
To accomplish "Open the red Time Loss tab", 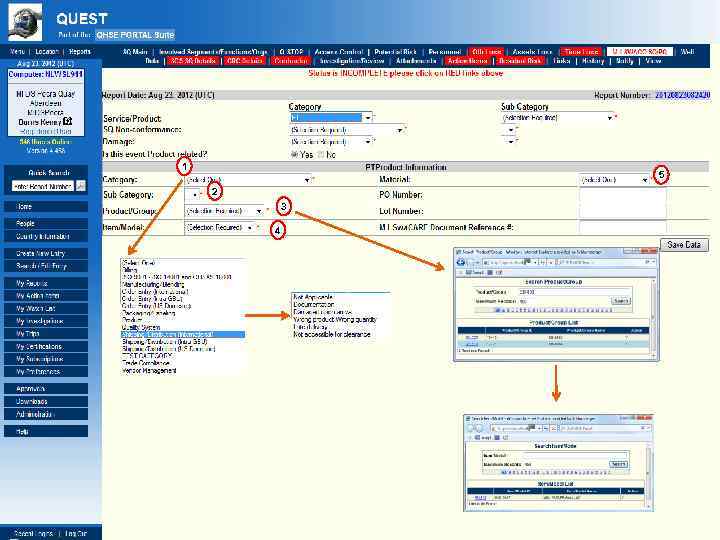I will coord(581,52).
